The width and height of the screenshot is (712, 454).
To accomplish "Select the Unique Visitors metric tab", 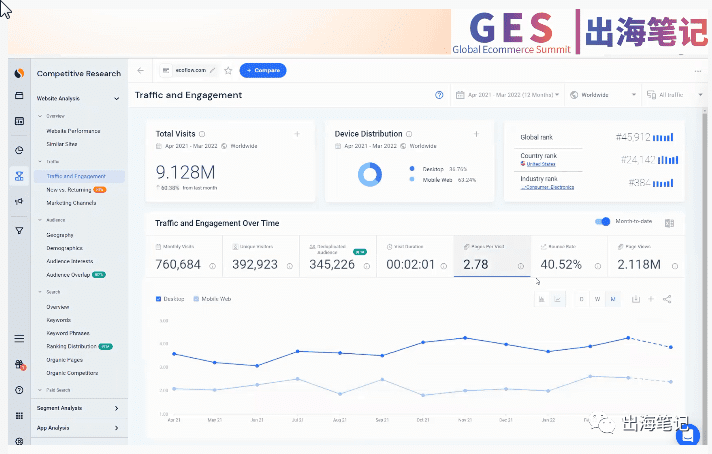I will coord(261,256).
